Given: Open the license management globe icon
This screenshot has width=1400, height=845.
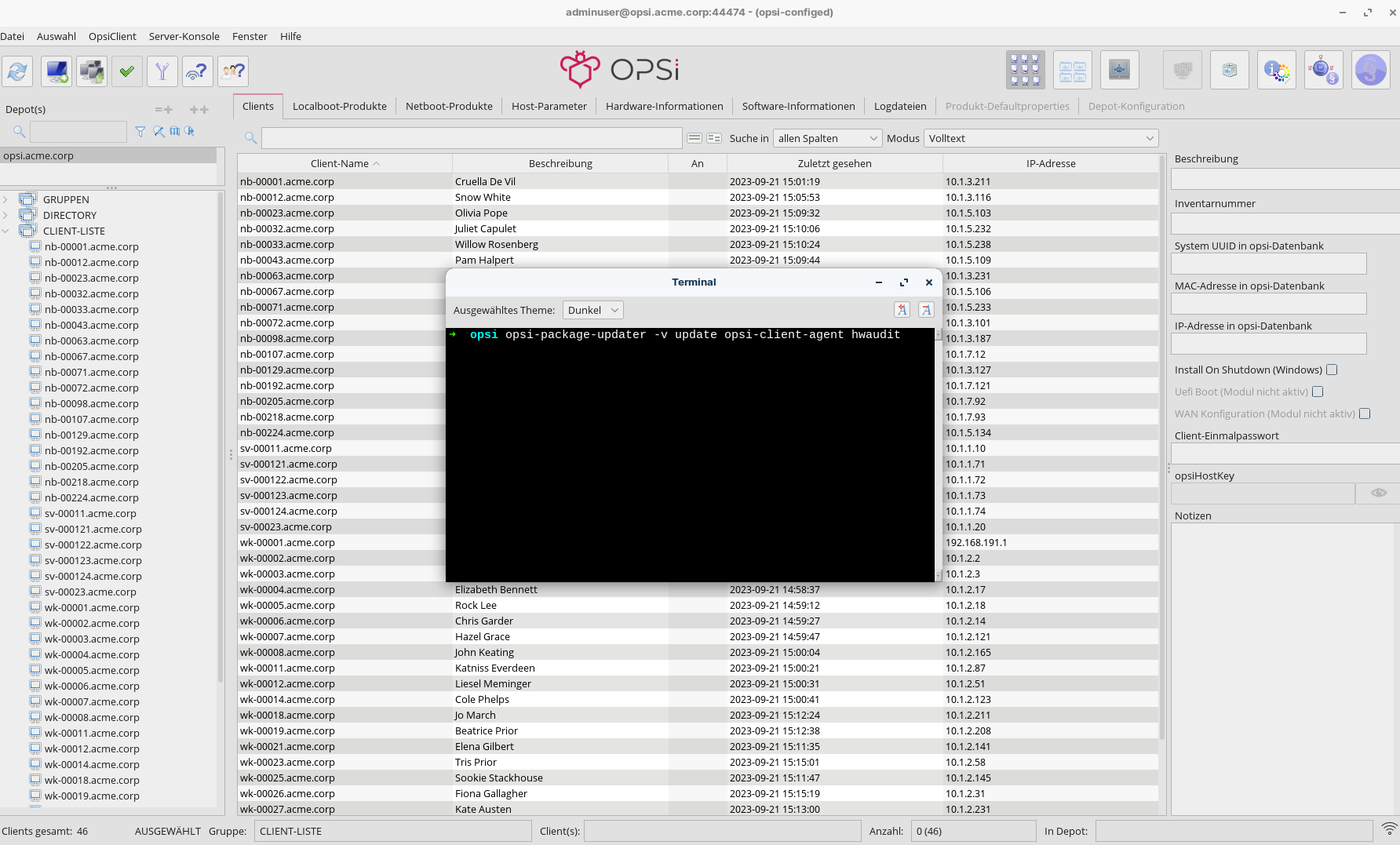Looking at the screenshot, I should (1324, 71).
